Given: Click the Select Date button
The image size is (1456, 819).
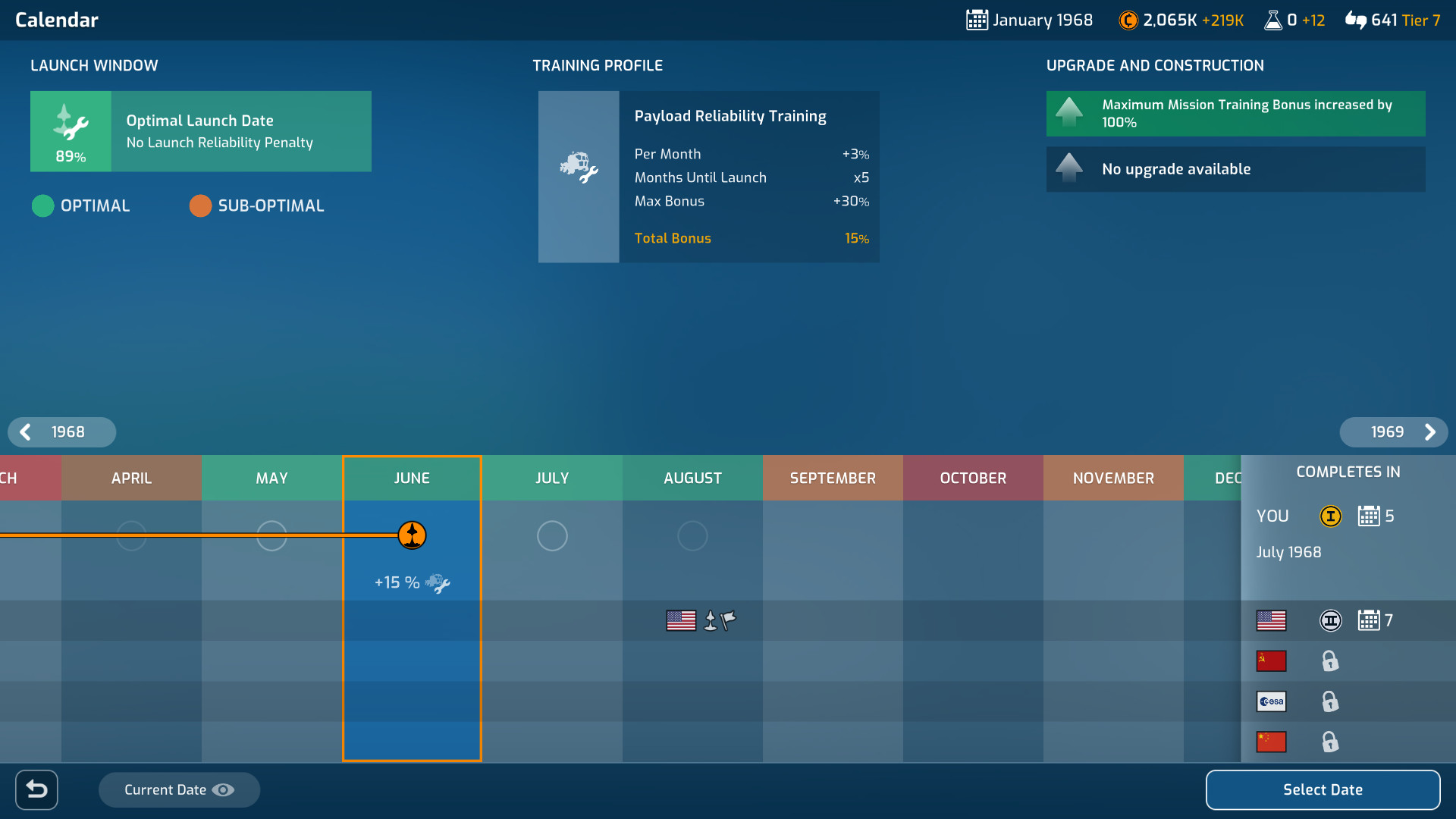Looking at the screenshot, I should pos(1322,790).
